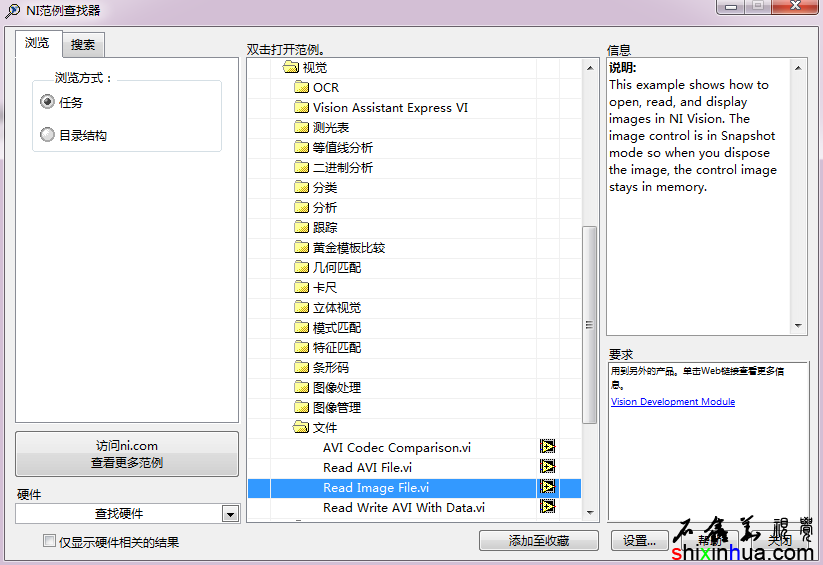The height and width of the screenshot is (565, 823).
Task: Open the 查找硬件 dropdown arrow
Action: tap(230, 514)
